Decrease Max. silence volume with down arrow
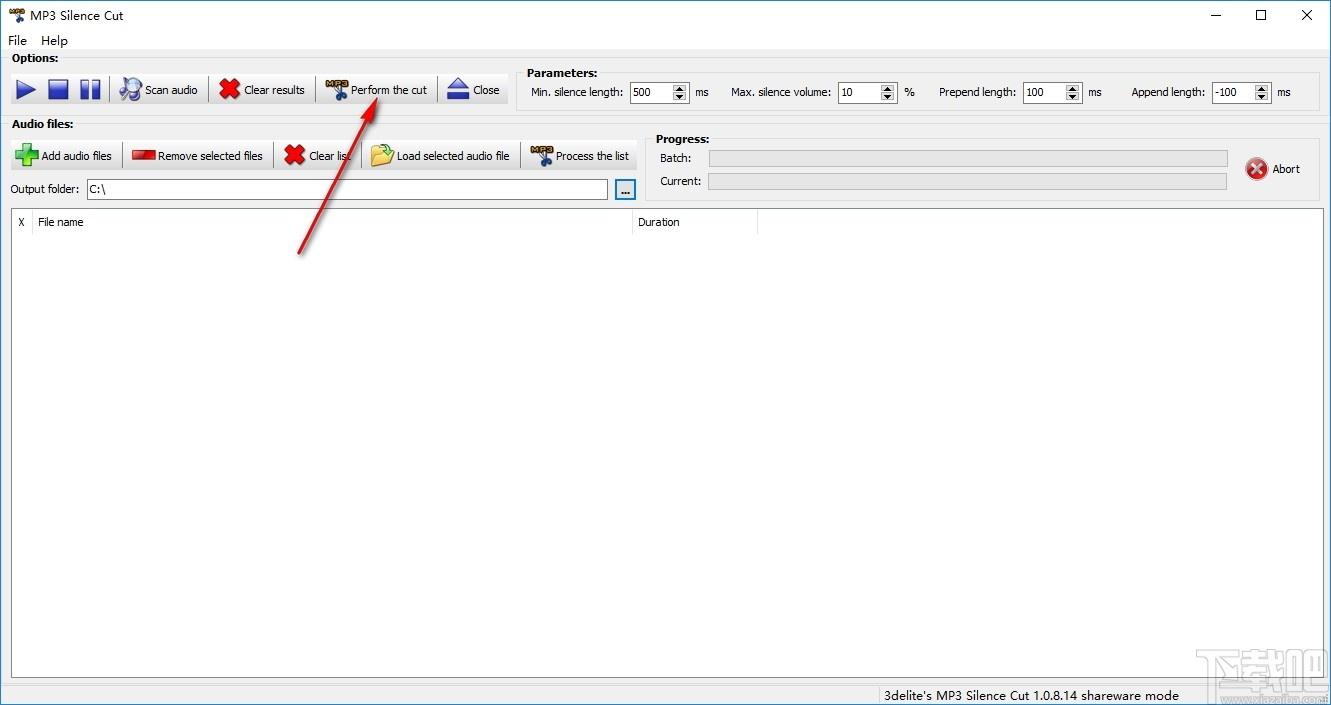Image resolution: width=1331 pixels, height=705 pixels. click(888, 97)
